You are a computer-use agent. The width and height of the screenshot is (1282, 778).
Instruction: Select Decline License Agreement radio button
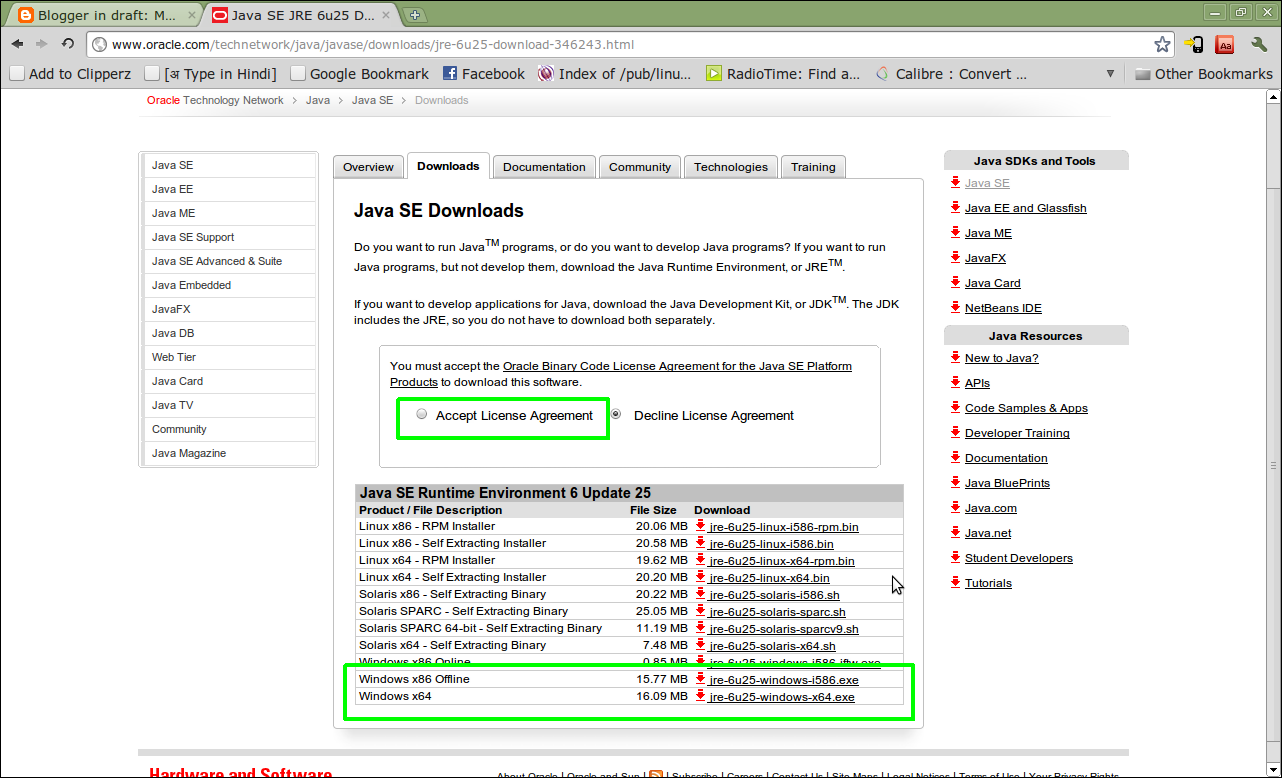pyautogui.click(x=616, y=414)
